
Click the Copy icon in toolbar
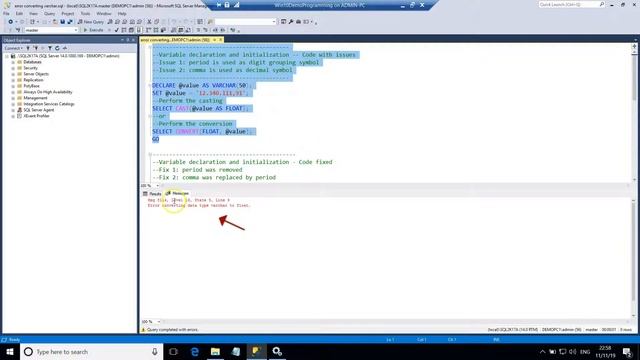coord(156,22)
